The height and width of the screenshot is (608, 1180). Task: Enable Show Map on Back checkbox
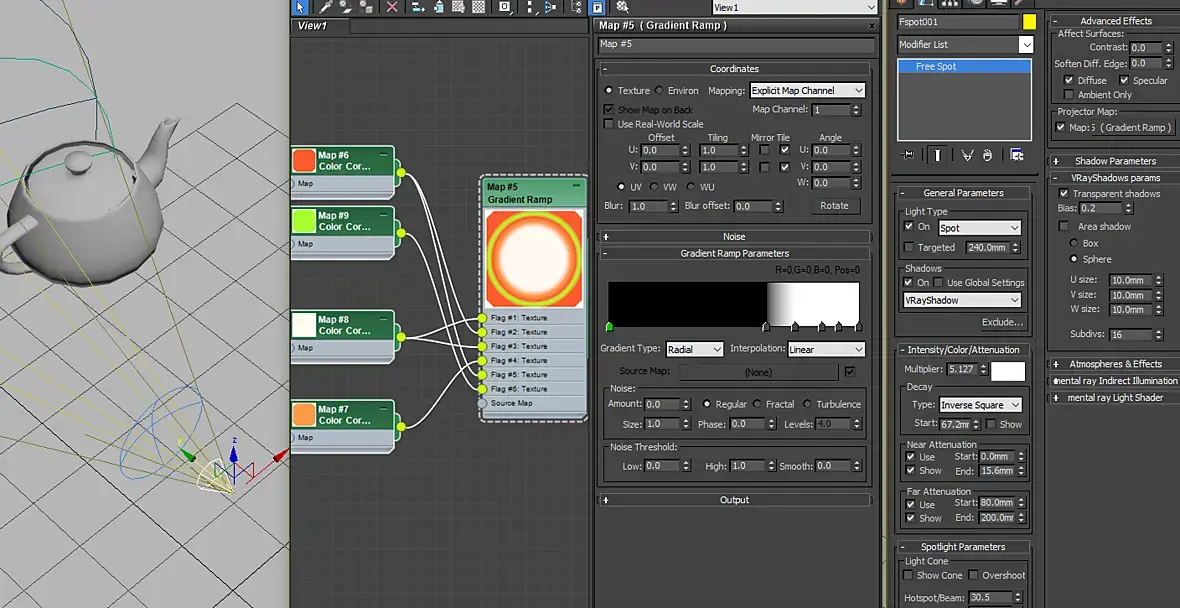coord(610,110)
